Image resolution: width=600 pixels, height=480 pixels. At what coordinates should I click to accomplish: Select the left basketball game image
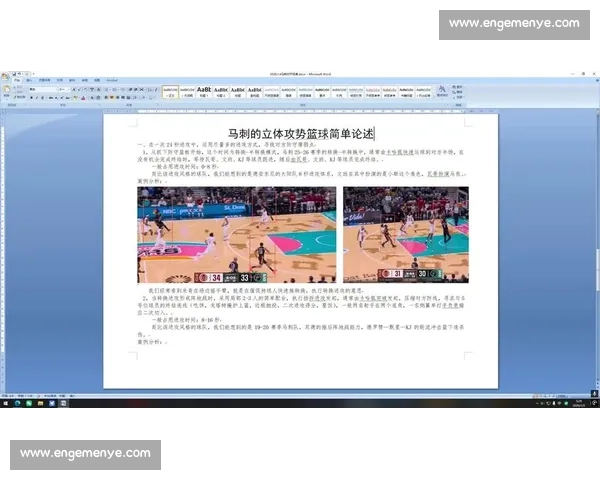click(x=236, y=235)
